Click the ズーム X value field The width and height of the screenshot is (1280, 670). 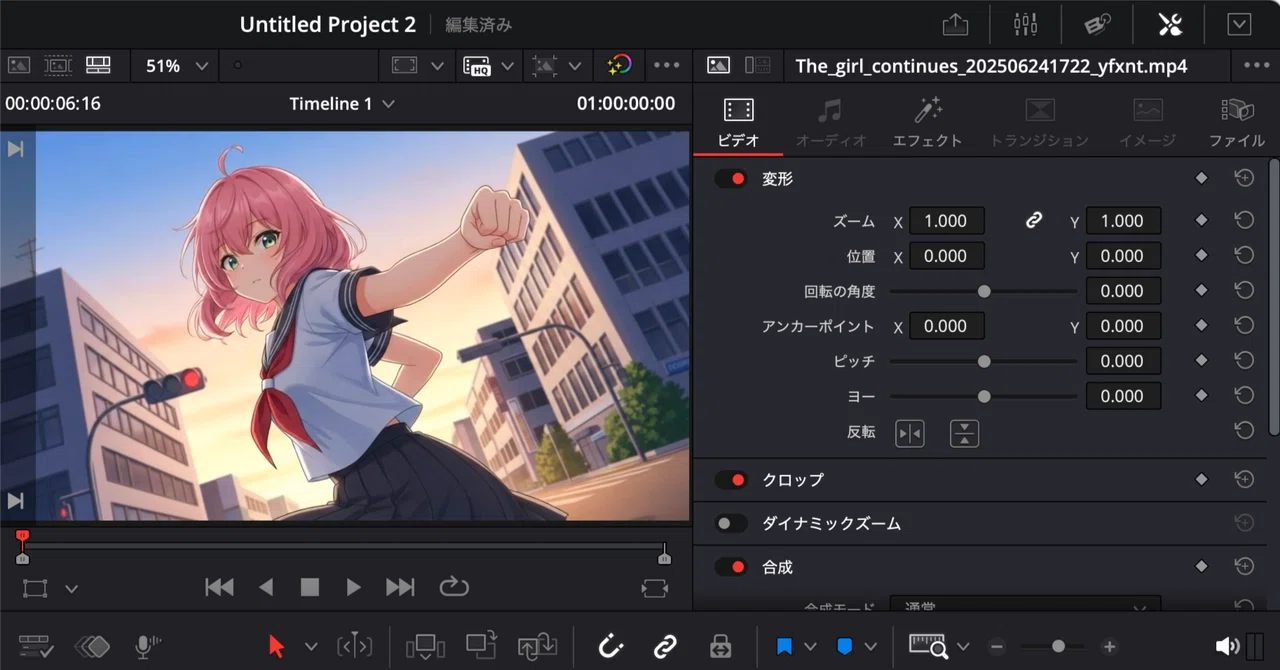coord(946,221)
